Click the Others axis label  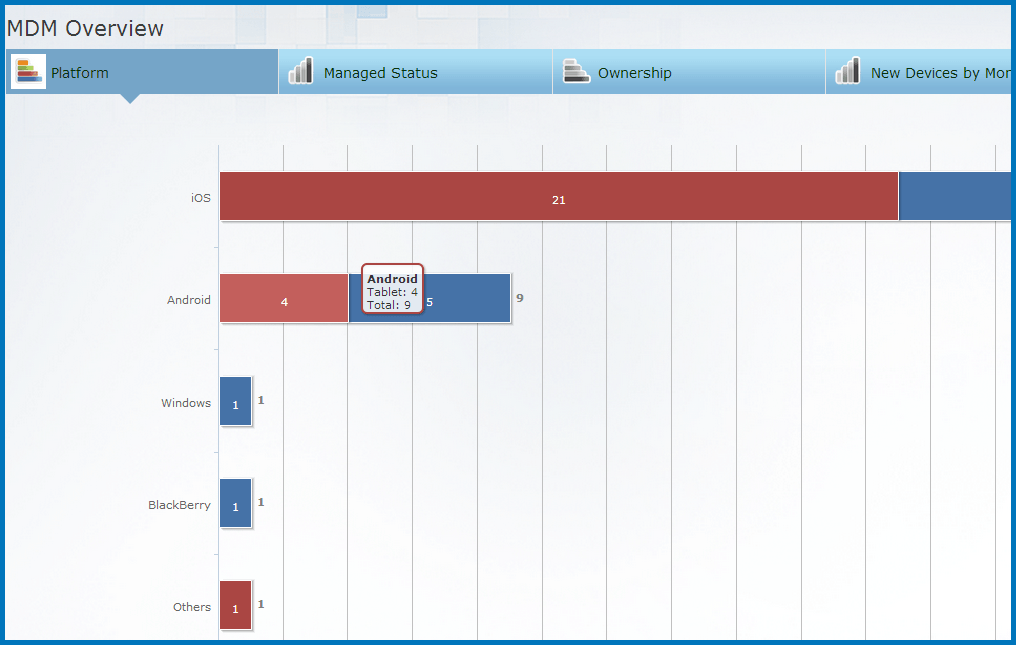click(x=192, y=607)
